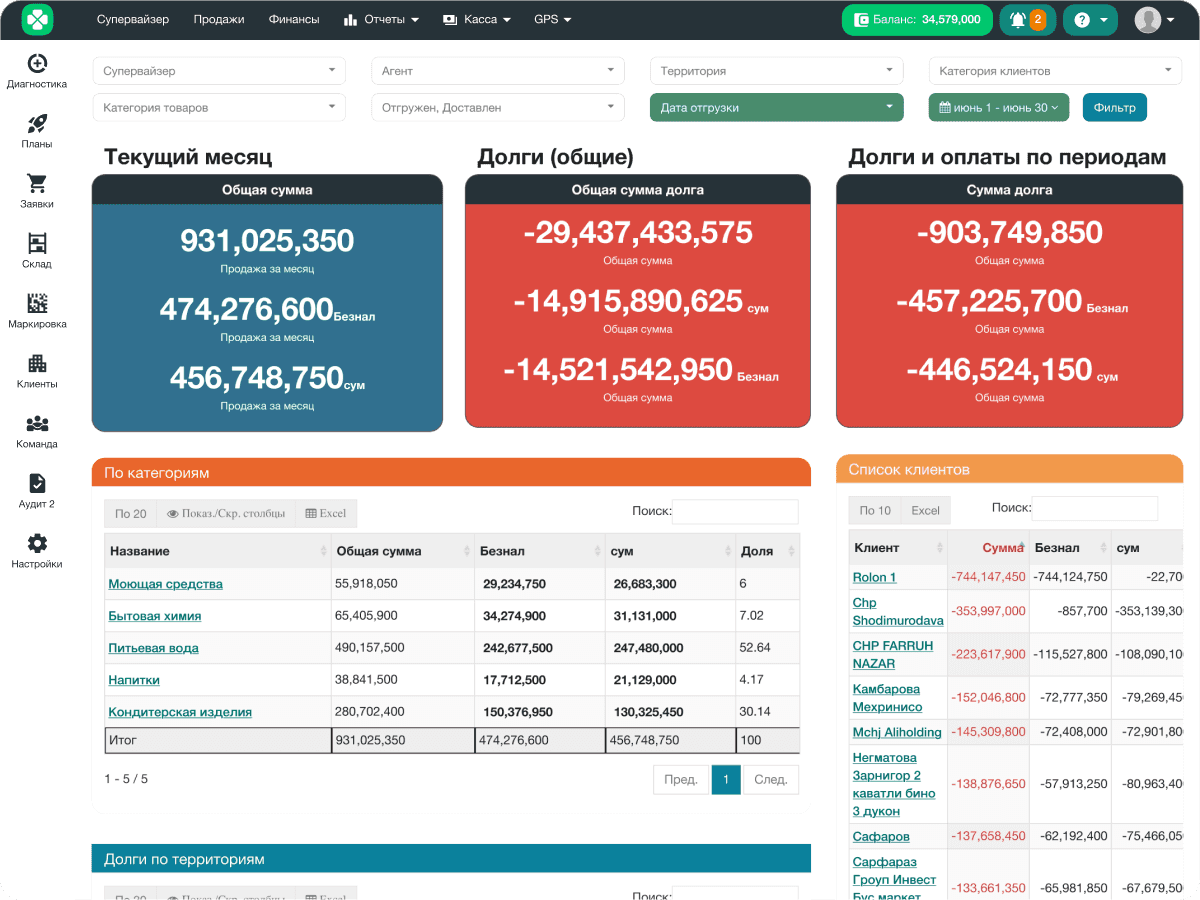1200x900 pixels.
Task: Open client Chp Shodimurodava link
Action: tap(898, 611)
